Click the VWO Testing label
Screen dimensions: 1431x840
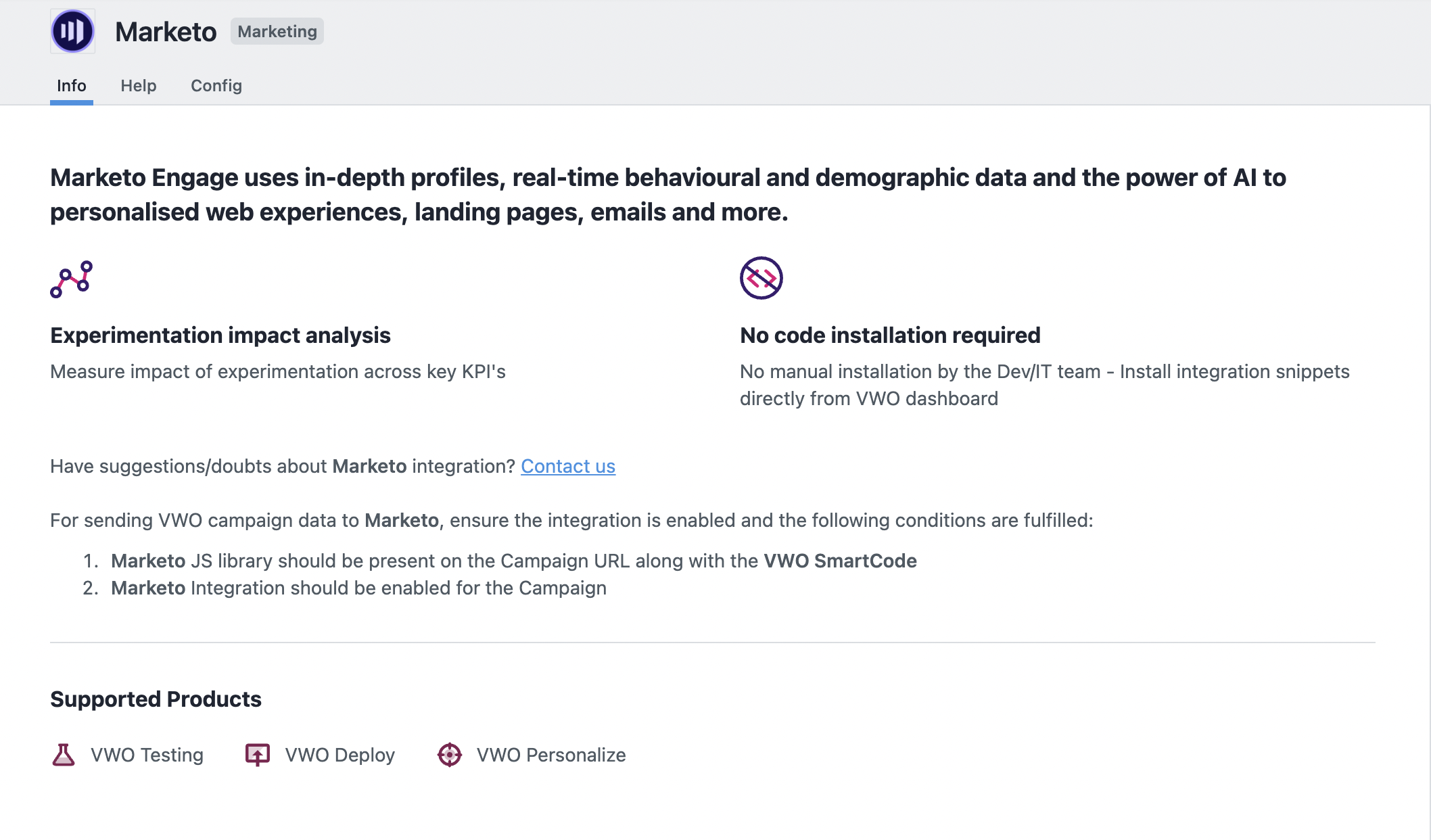(147, 755)
